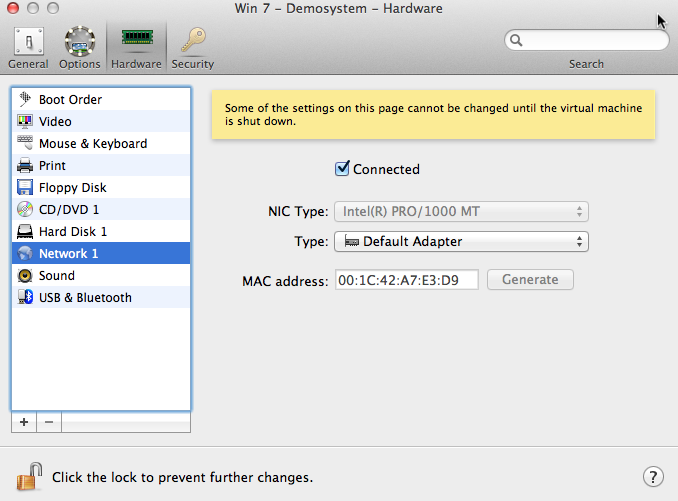Select Boot Order in sidebar

click(70, 100)
